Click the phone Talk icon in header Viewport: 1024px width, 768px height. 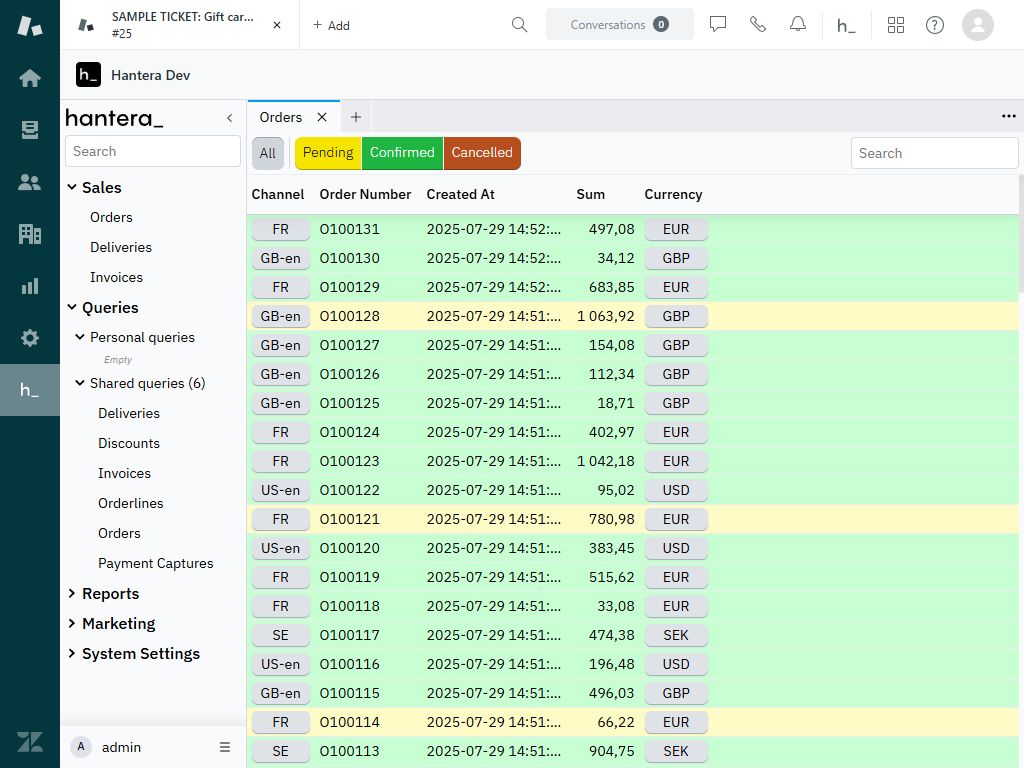(757, 25)
